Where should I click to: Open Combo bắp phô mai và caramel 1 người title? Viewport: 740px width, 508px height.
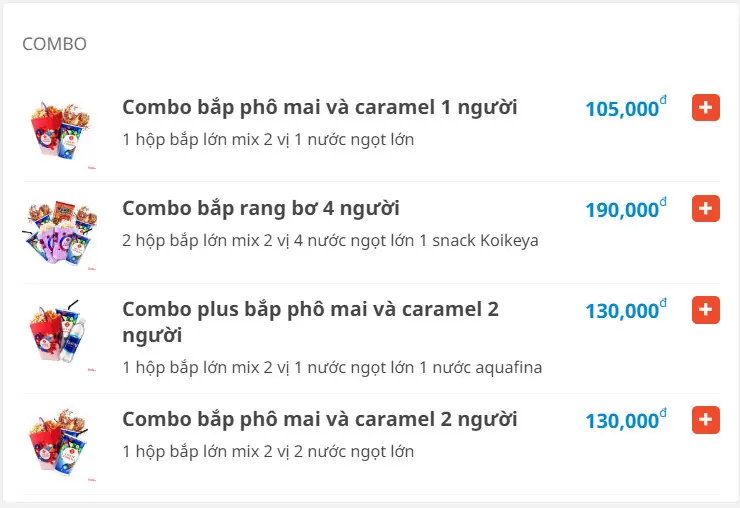tap(319, 108)
